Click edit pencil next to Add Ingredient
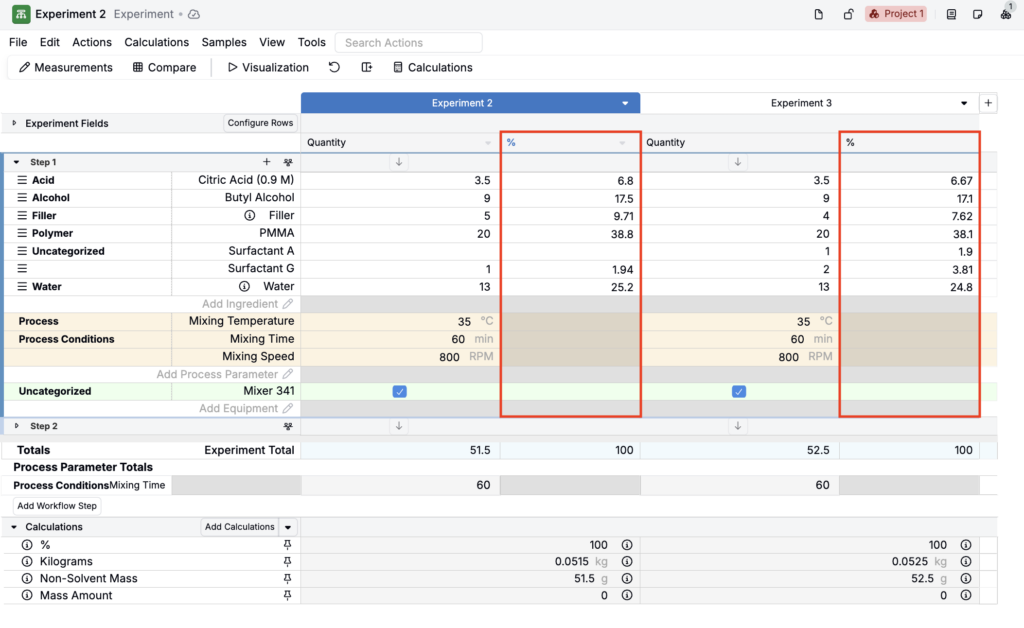The image size is (1024, 628). click(288, 304)
